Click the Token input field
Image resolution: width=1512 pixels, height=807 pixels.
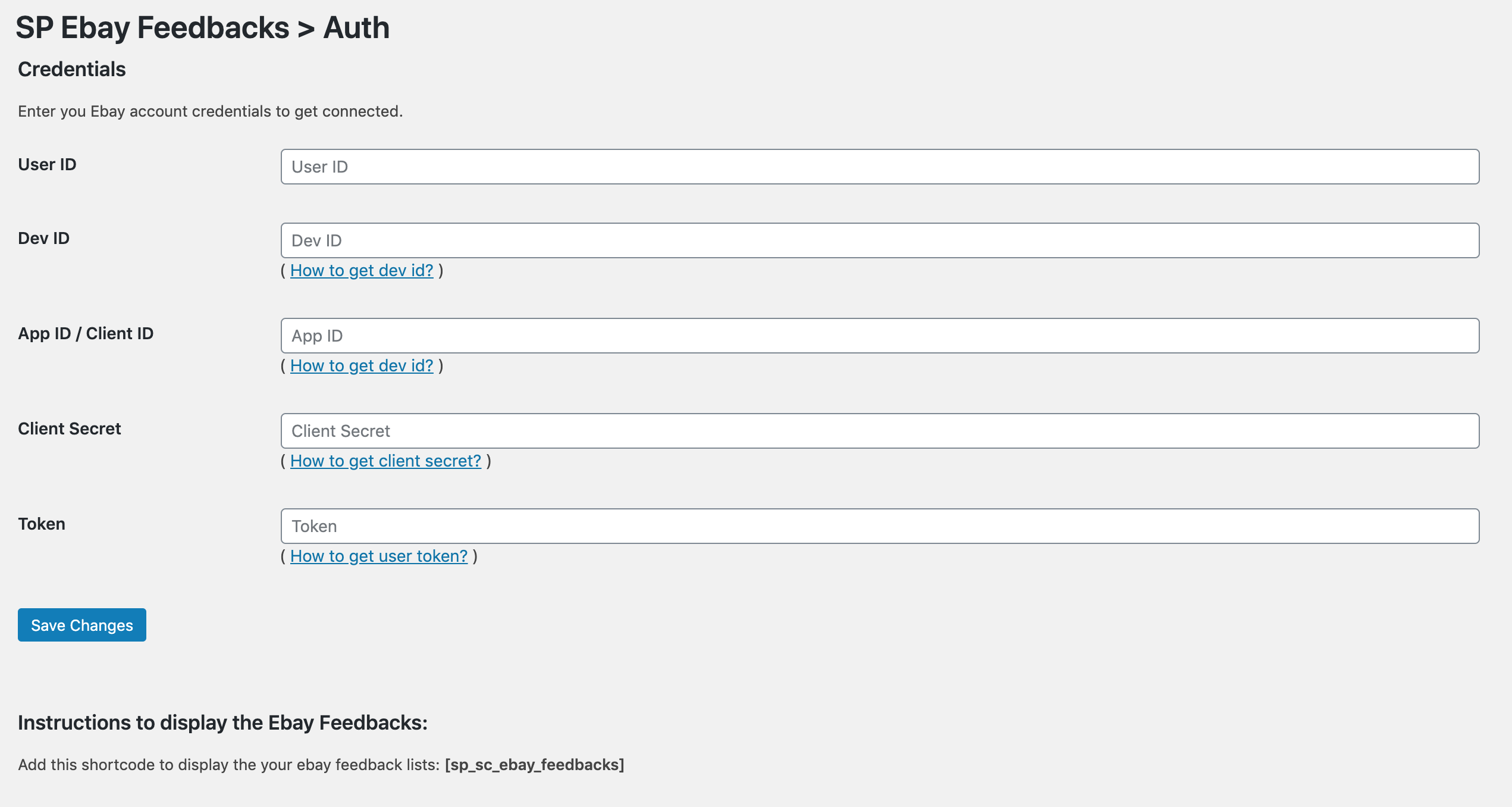click(x=879, y=526)
